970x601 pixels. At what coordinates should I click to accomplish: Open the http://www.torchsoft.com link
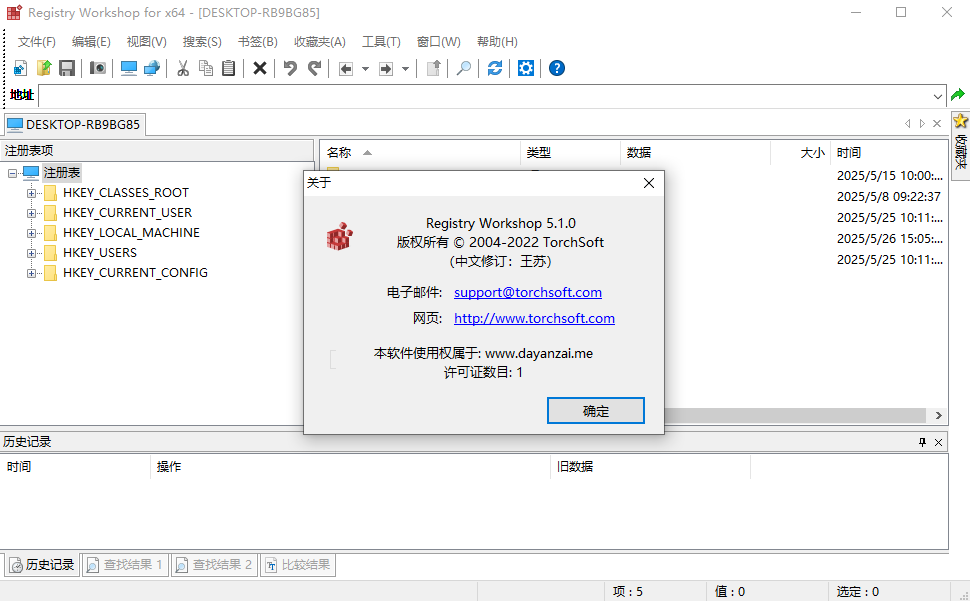pos(534,318)
